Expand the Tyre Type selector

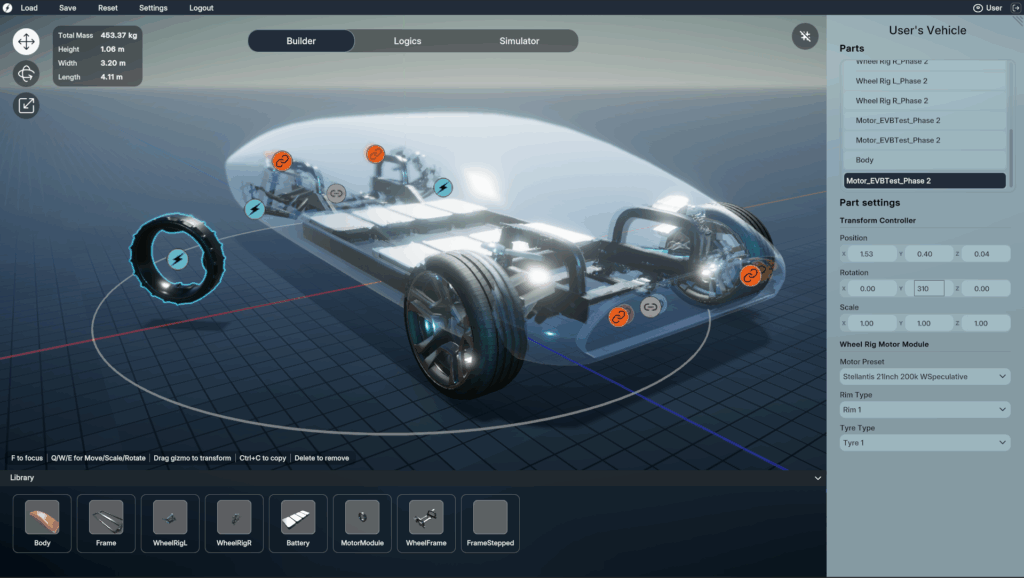pos(923,443)
